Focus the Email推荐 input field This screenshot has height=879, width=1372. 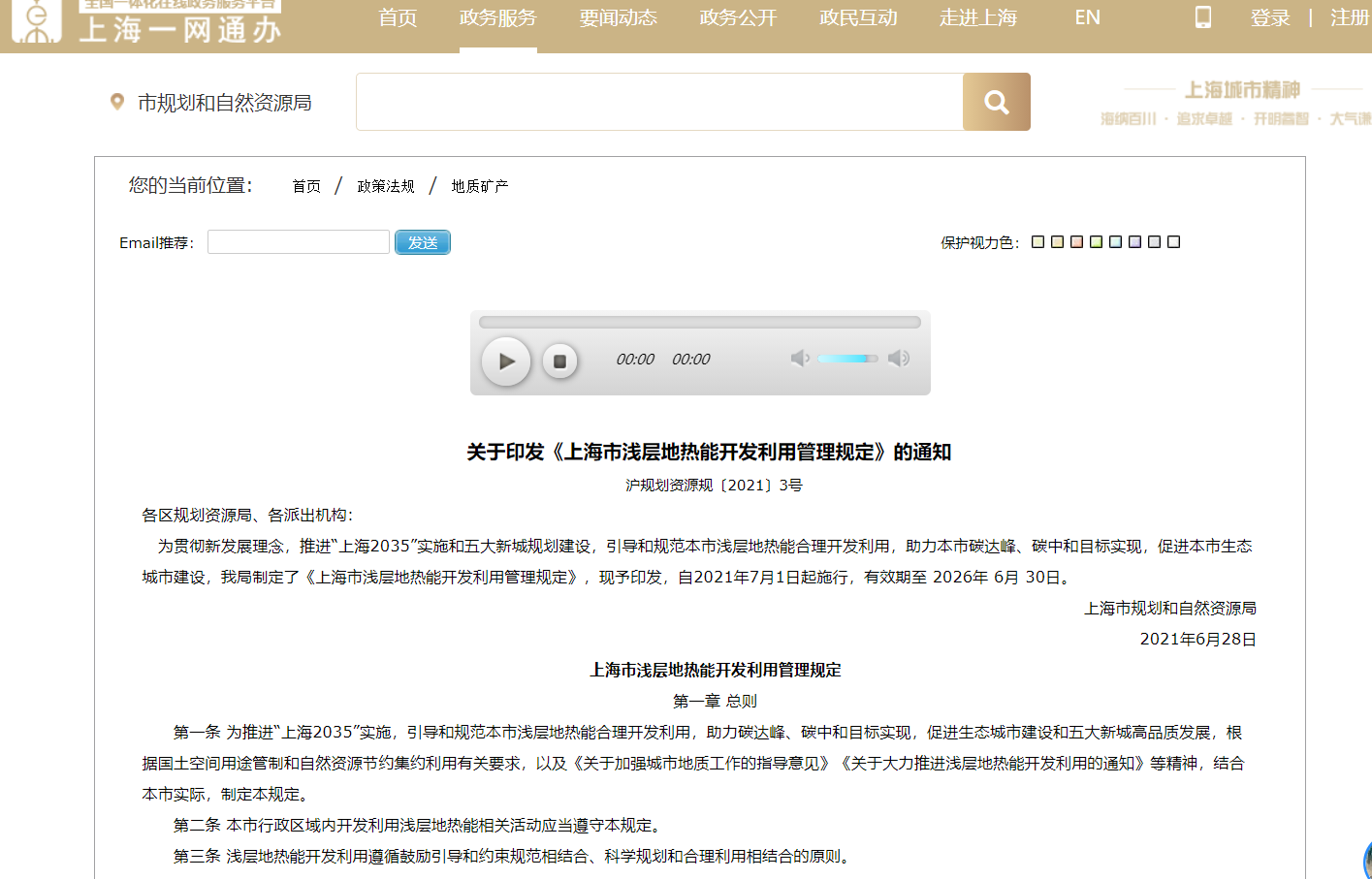coord(299,241)
